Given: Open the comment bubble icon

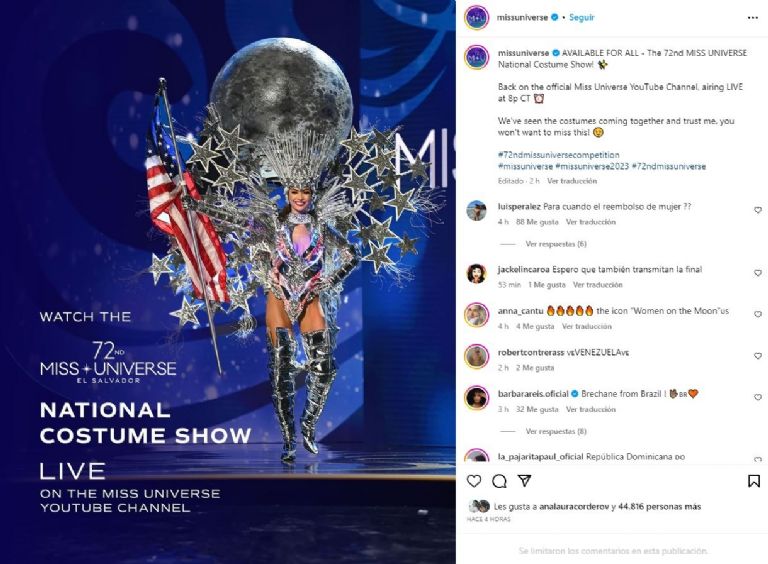Looking at the screenshot, I should point(499,481).
